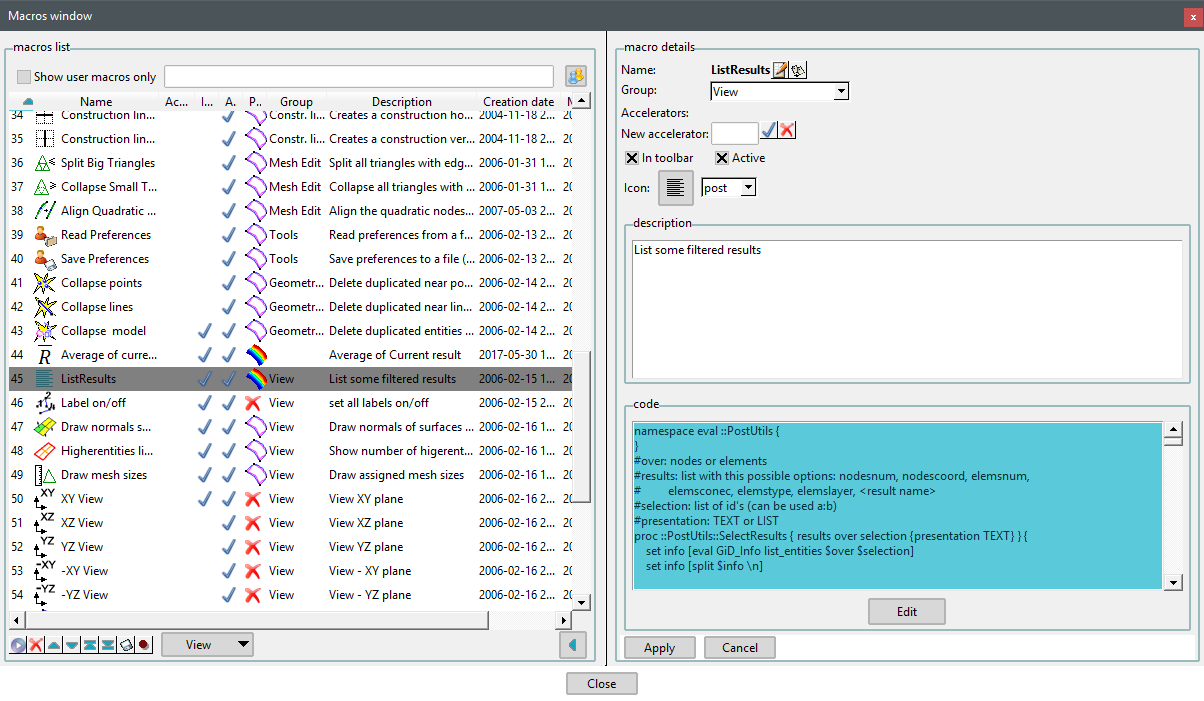Open the post icon category dropdown
This screenshot has height=701, width=1204.
click(748, 188)
